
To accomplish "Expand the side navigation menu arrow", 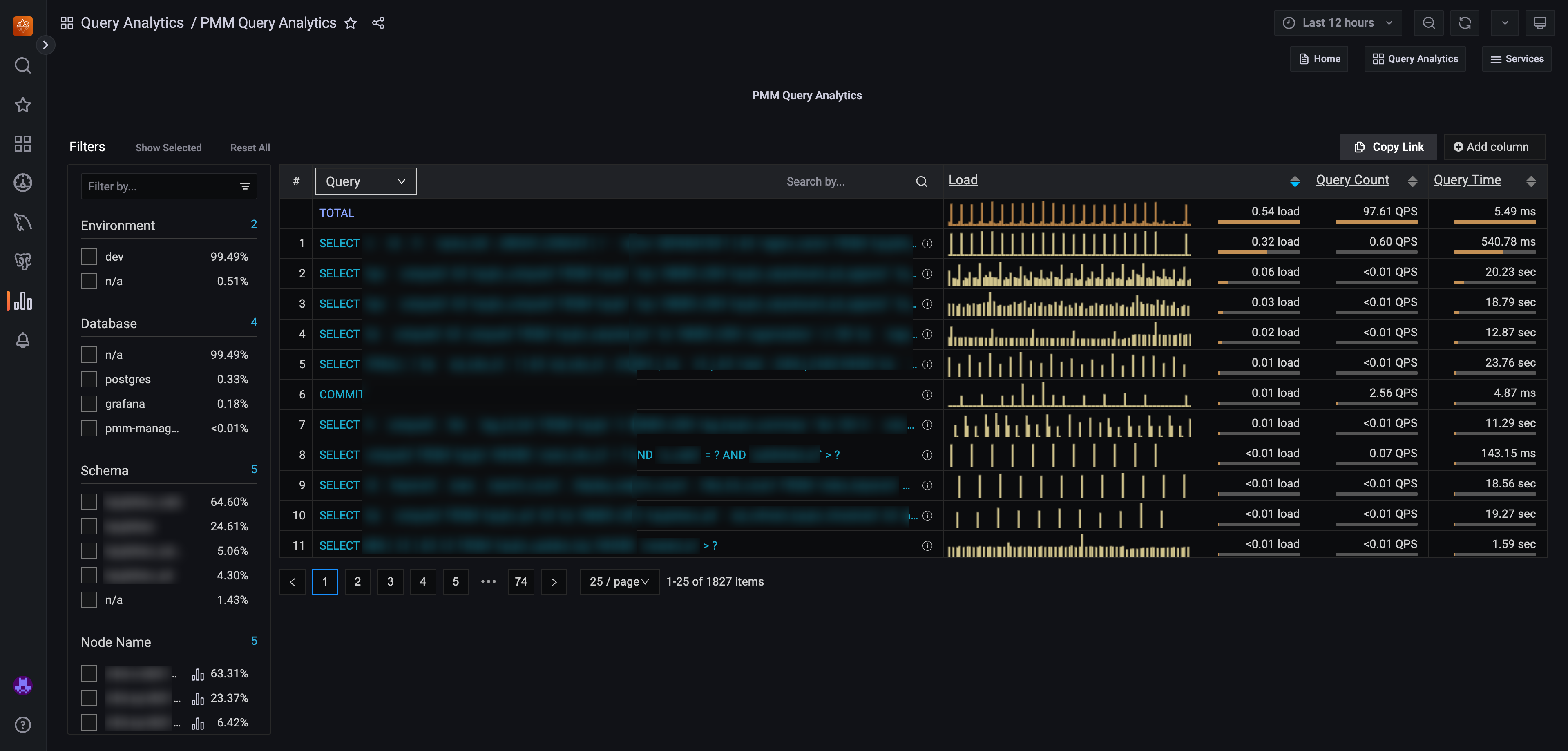I will point(46,45).
